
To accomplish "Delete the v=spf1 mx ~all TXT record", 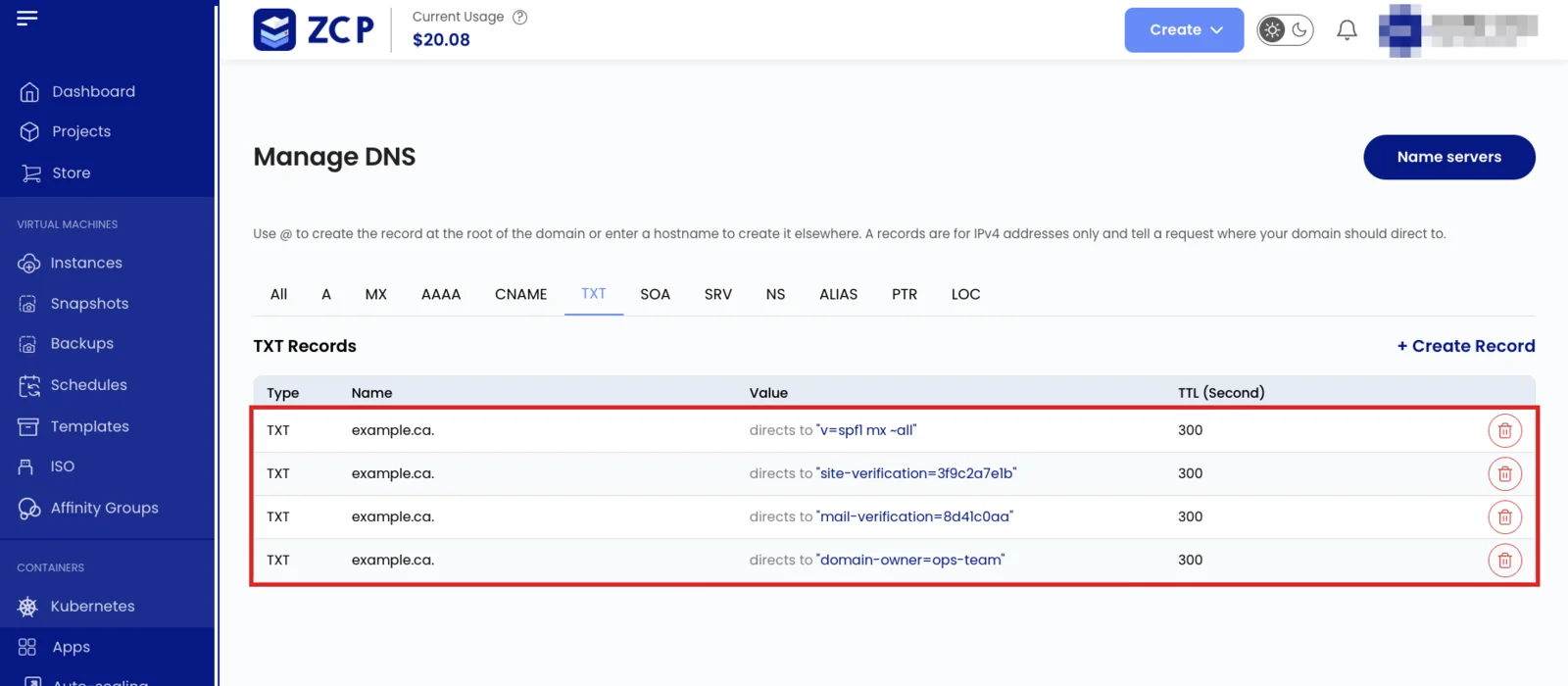I will pos(1505,431).
